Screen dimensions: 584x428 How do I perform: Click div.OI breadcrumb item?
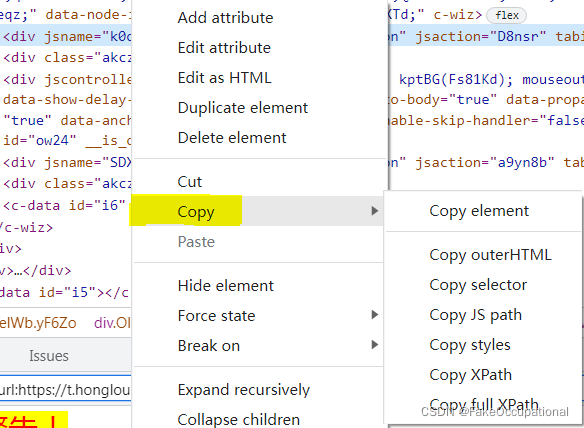[112, 323]
